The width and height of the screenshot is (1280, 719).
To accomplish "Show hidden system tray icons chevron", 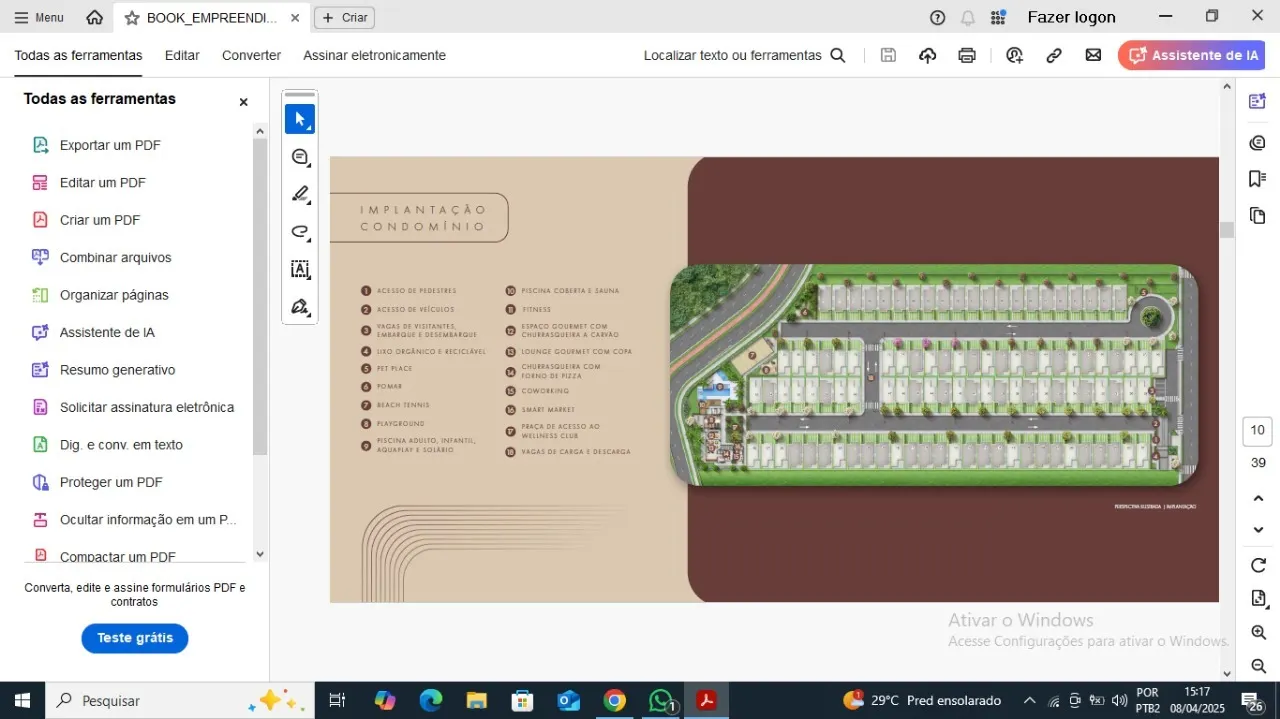I will coord(1029,701).
